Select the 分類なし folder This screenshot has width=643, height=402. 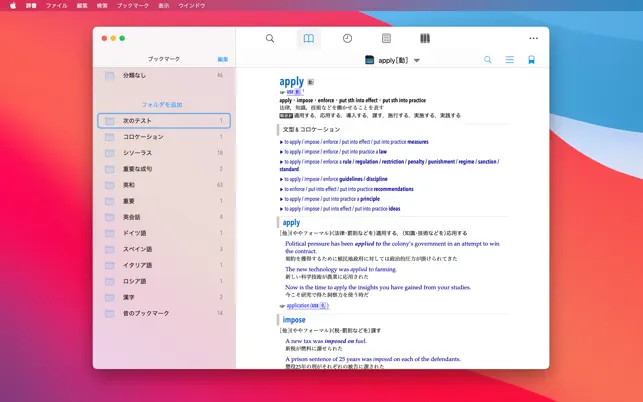(x=164, y=75)
